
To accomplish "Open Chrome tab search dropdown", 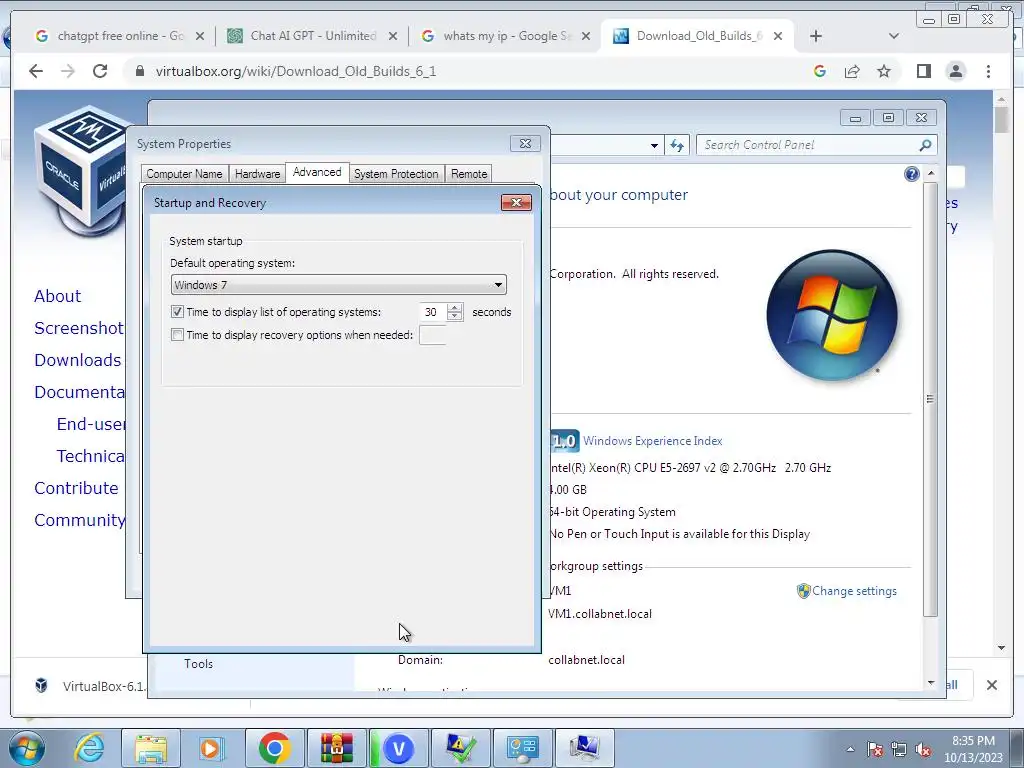I will (894, 36).
